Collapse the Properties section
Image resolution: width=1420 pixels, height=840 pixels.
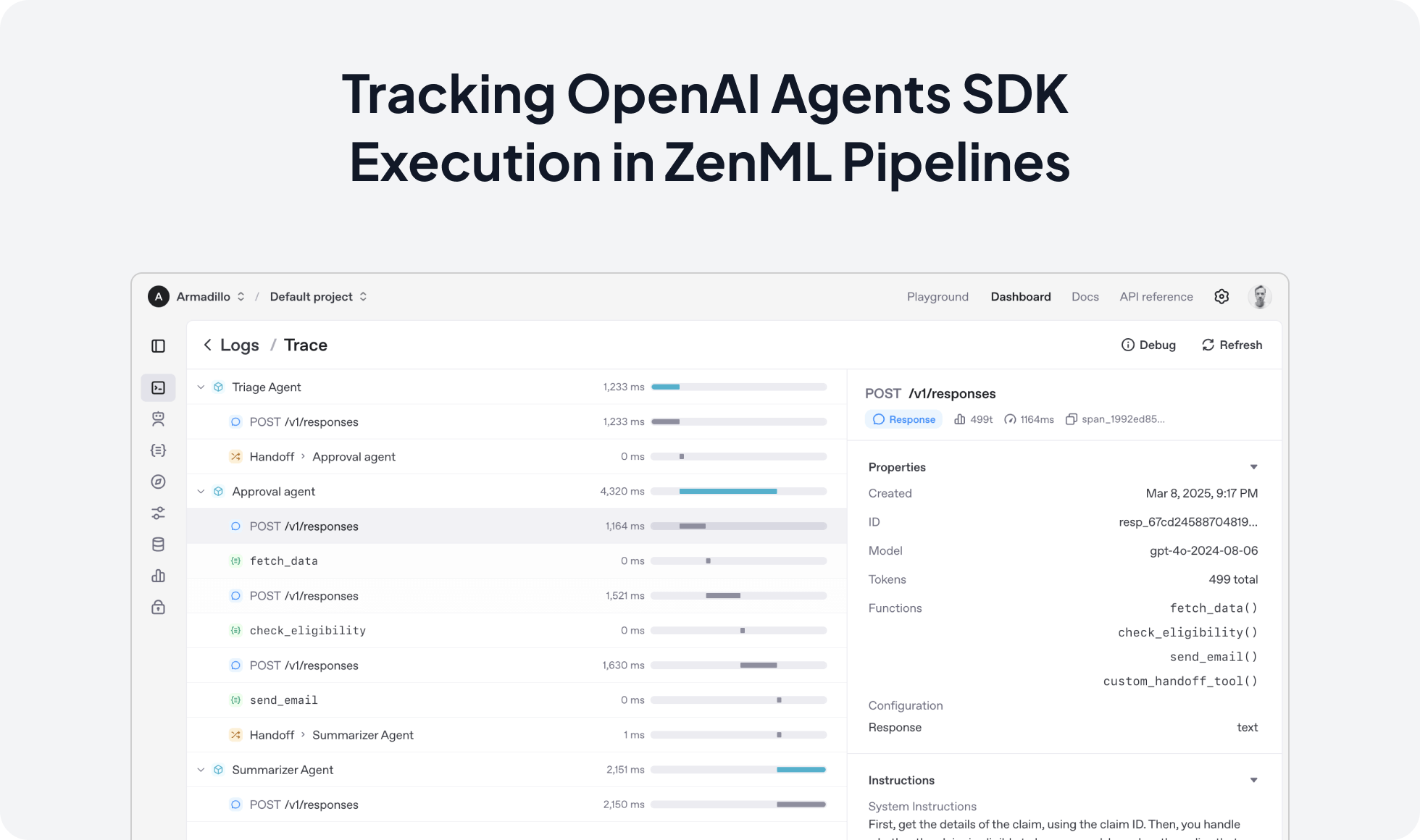tap(1254, 466)
